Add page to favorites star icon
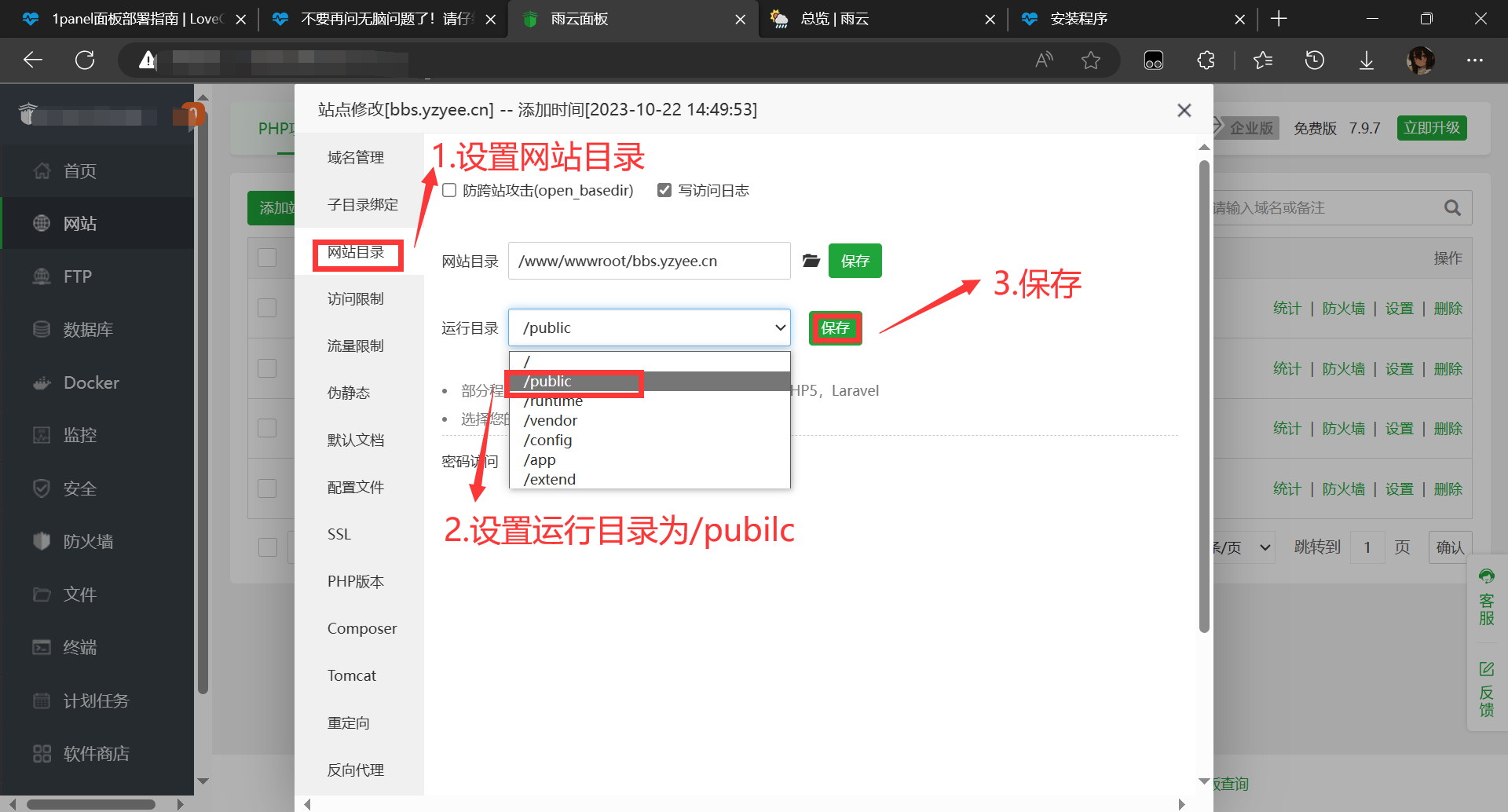Viewport: 1508px width, 812px height. (x=1090, y=60)
